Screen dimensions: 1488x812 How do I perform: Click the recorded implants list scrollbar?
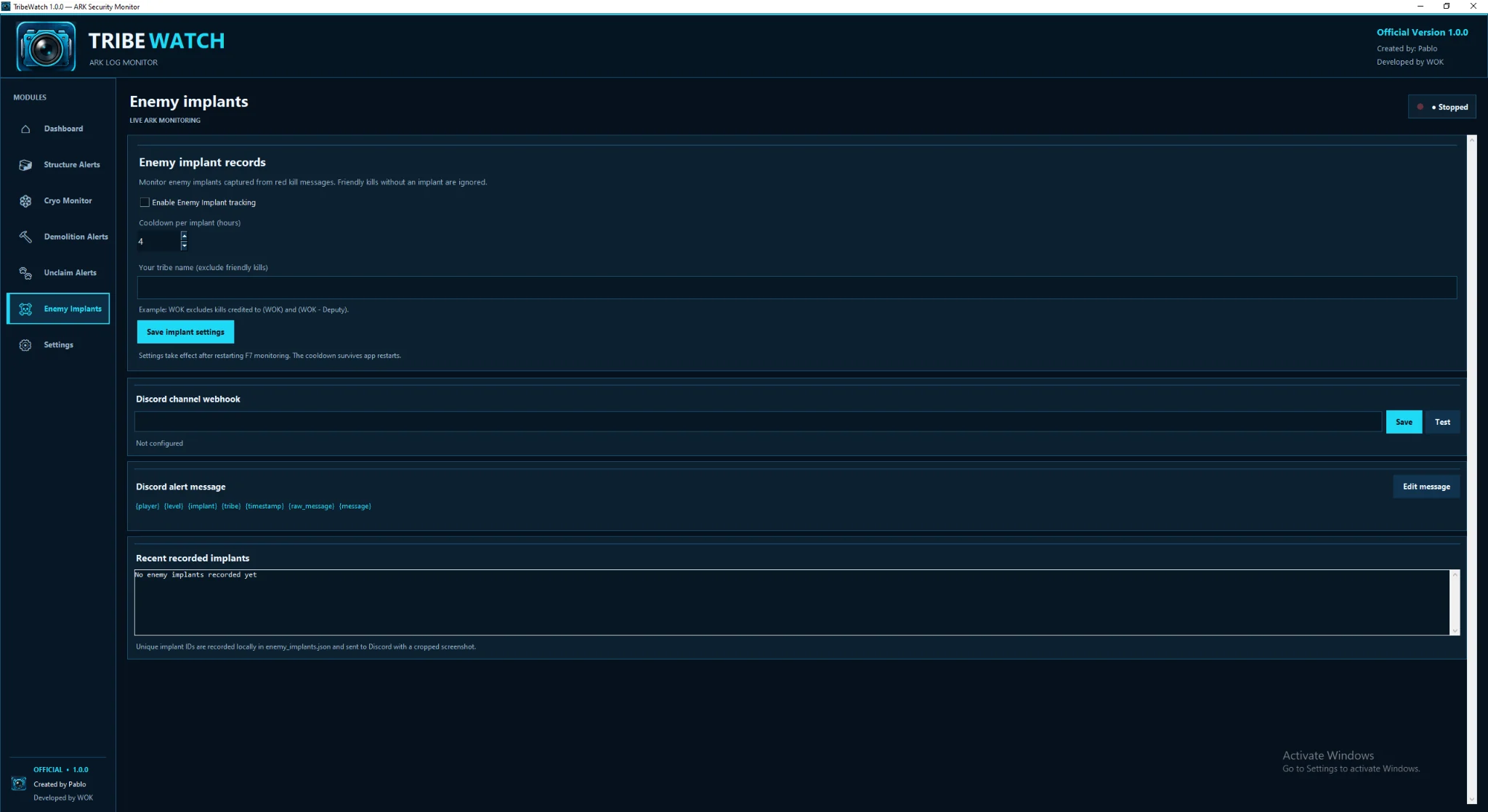point(1455,602)
